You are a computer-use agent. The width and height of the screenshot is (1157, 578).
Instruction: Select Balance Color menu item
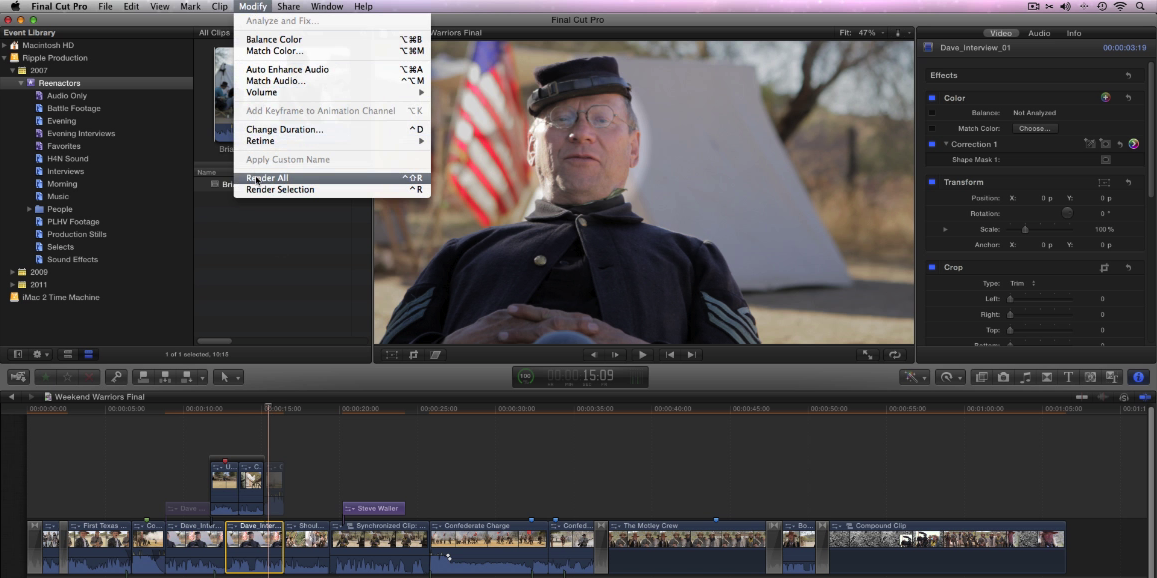331,39
